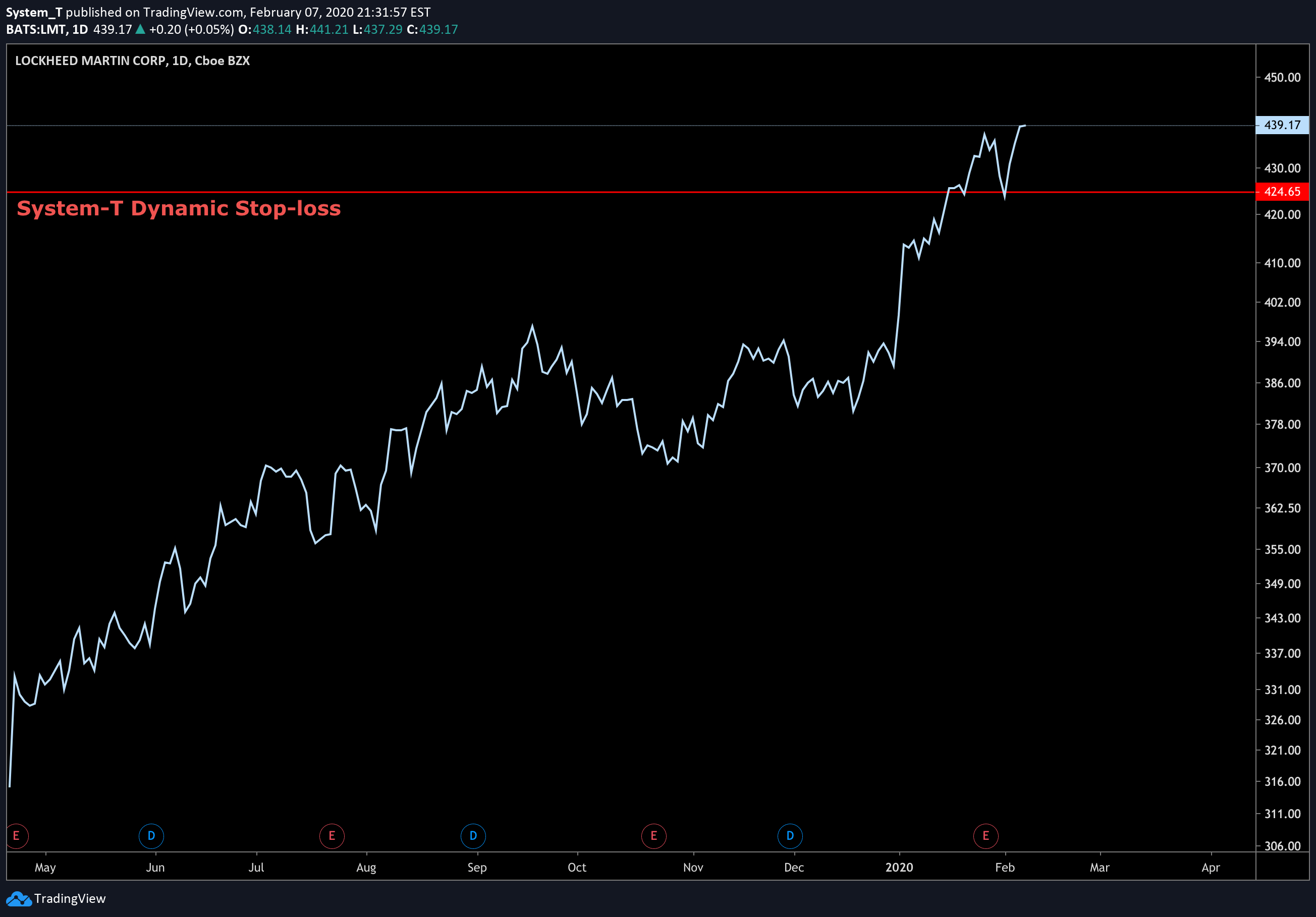Click the earnings marker in late January
The image size is (1316, 917).
click(x=986, y=836)
